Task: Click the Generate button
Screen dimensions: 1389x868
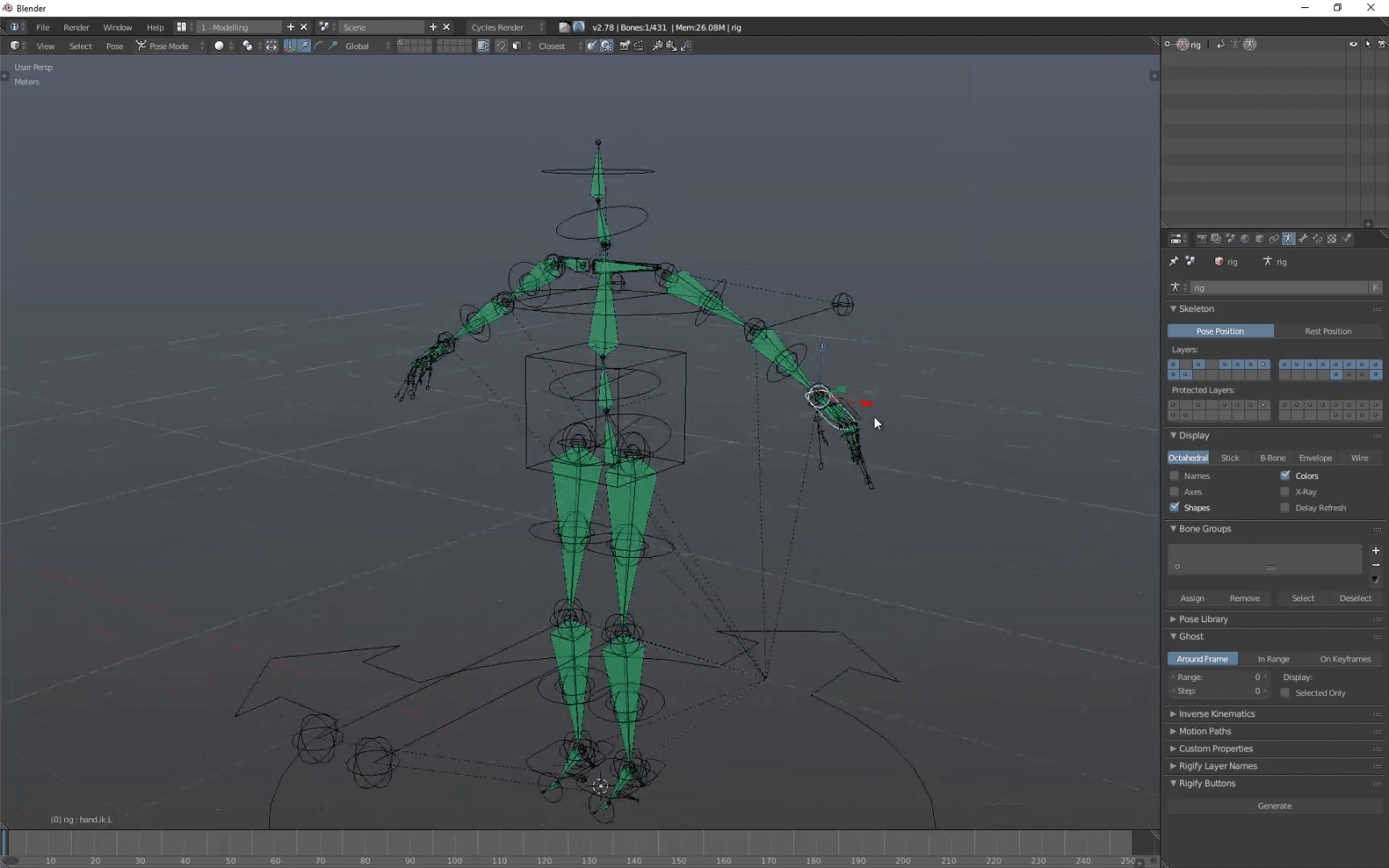Action: (1274, 805)
